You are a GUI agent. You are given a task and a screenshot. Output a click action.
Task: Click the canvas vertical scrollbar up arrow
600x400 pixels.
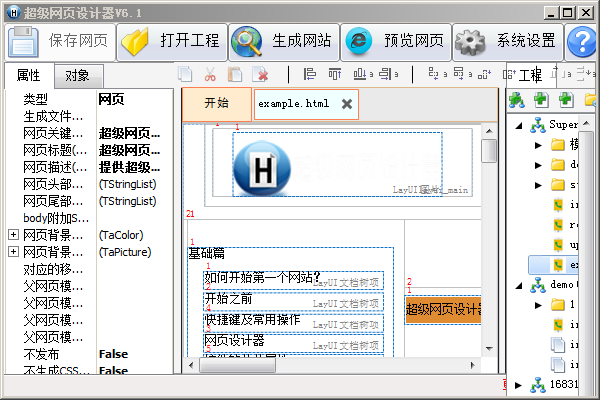(489, 131)
